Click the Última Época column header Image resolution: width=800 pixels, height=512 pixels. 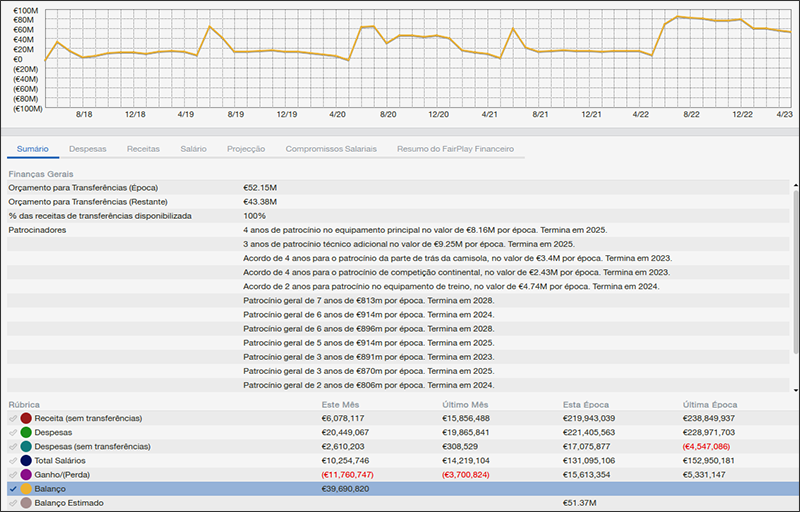coord(709,404)
